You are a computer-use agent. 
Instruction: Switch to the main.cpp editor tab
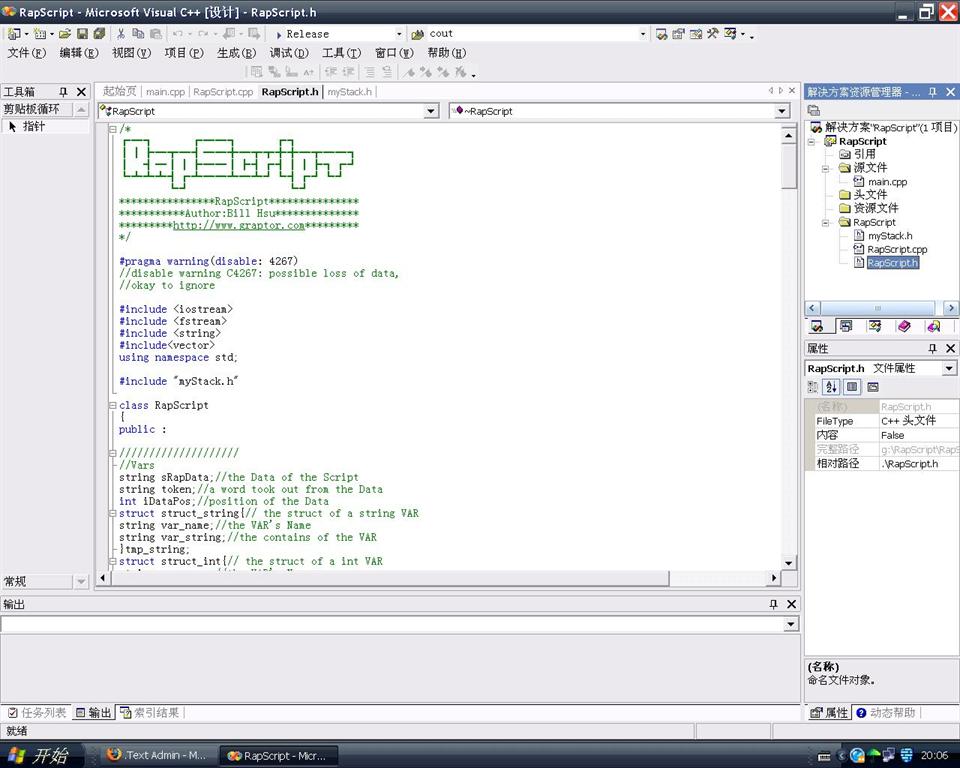[x=165, y=92]
